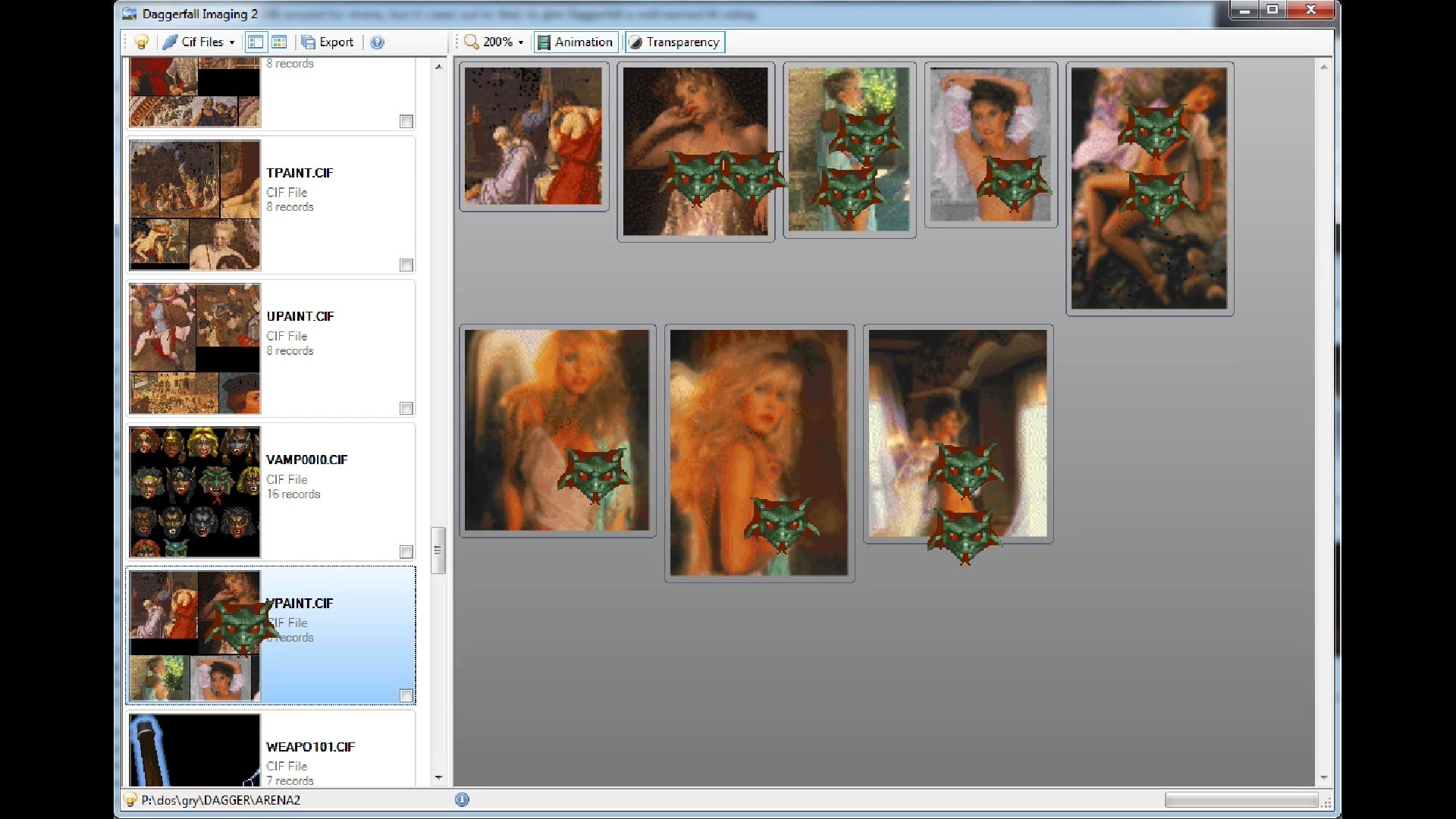Open the 200% zoom dropdown arrow
Screen dimensions: 1456x819
point(521,42)
